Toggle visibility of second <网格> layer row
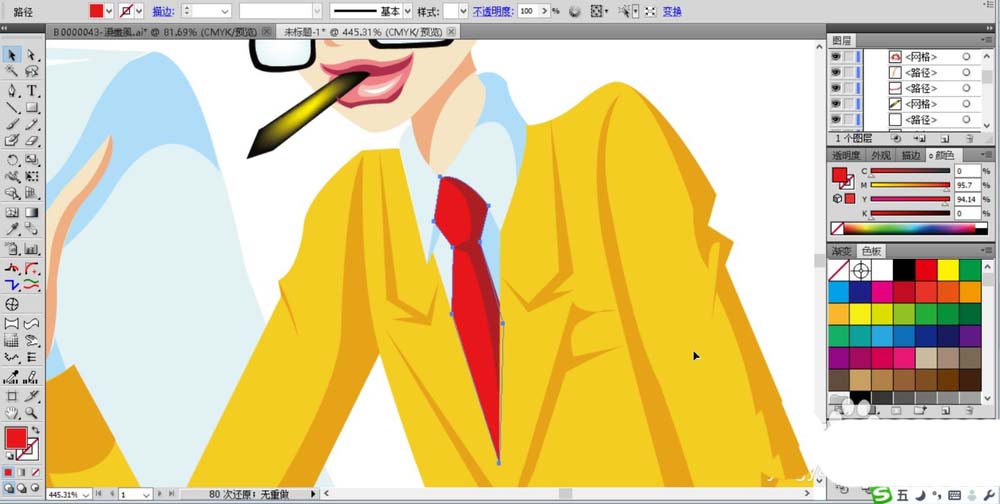 (835, 103)
